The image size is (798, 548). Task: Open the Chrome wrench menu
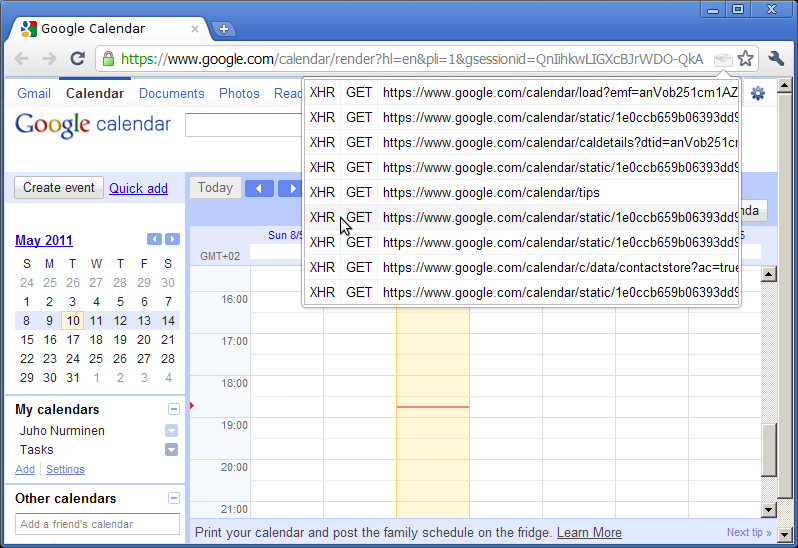(x=776, y=59)
